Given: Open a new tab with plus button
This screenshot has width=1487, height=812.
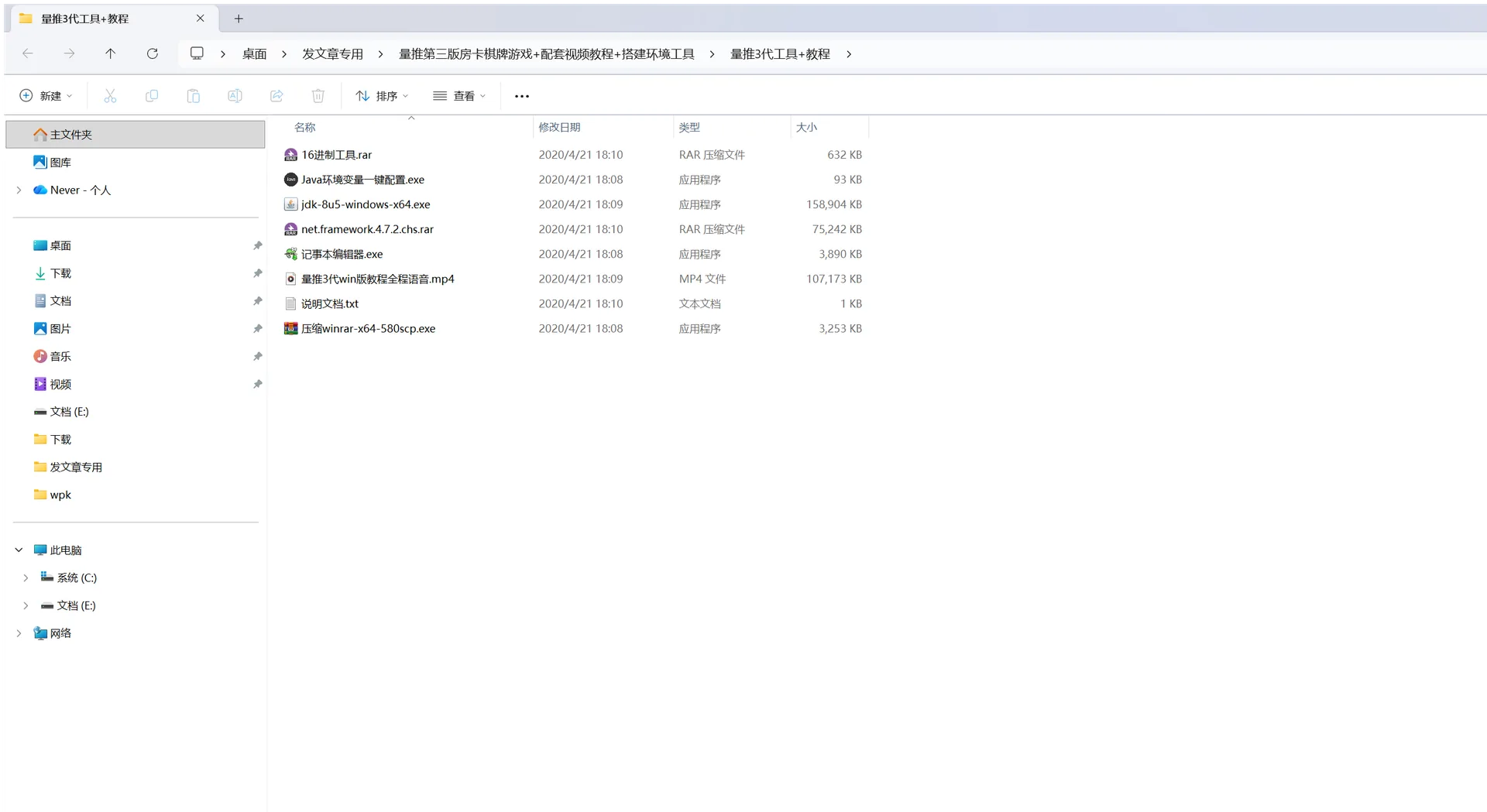Looking at the screenshot, I should tap(239, 19).
